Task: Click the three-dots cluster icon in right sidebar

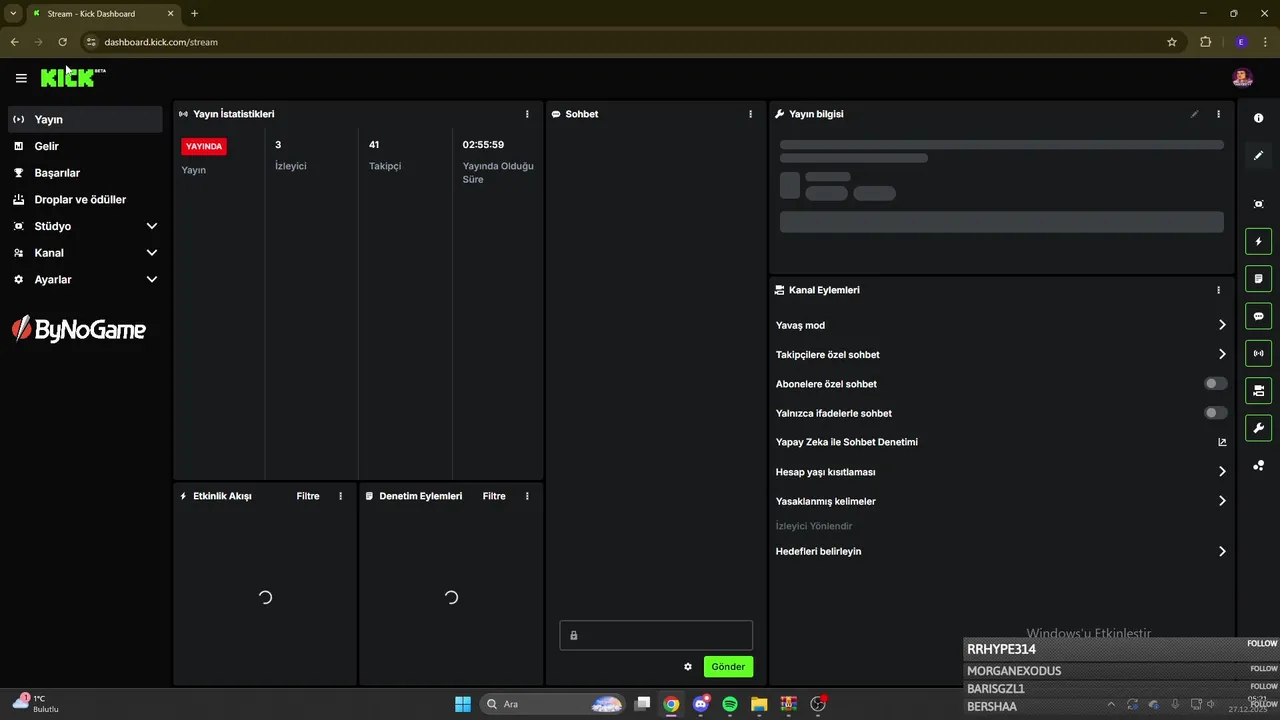Action: 1258,465
